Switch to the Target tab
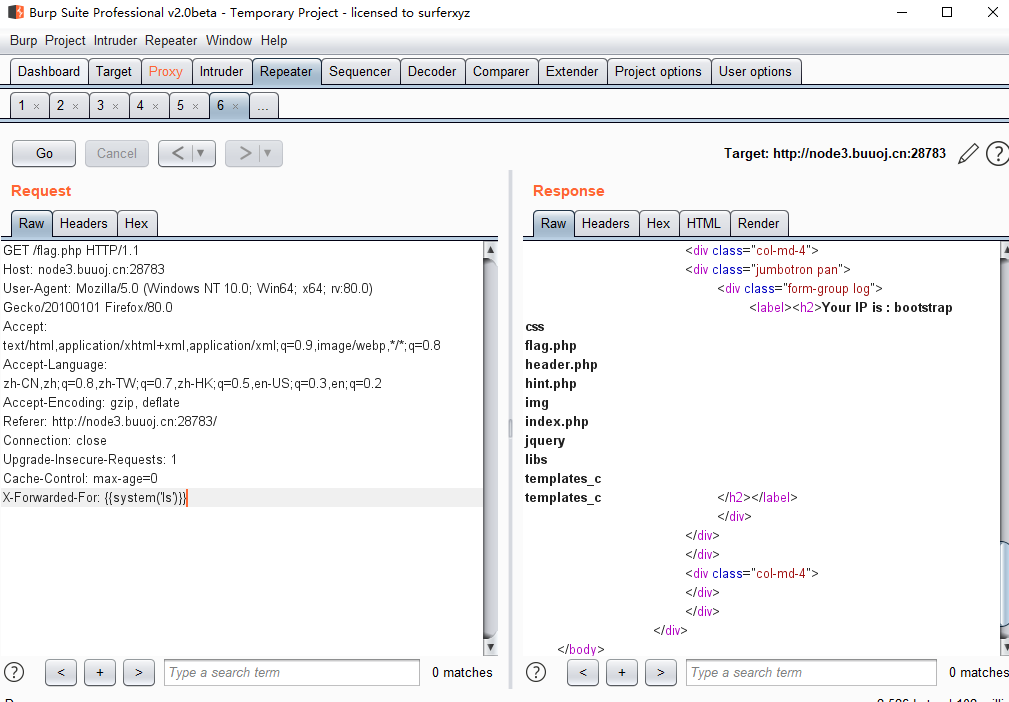The image size is (1009, 702). coord(114,71)
